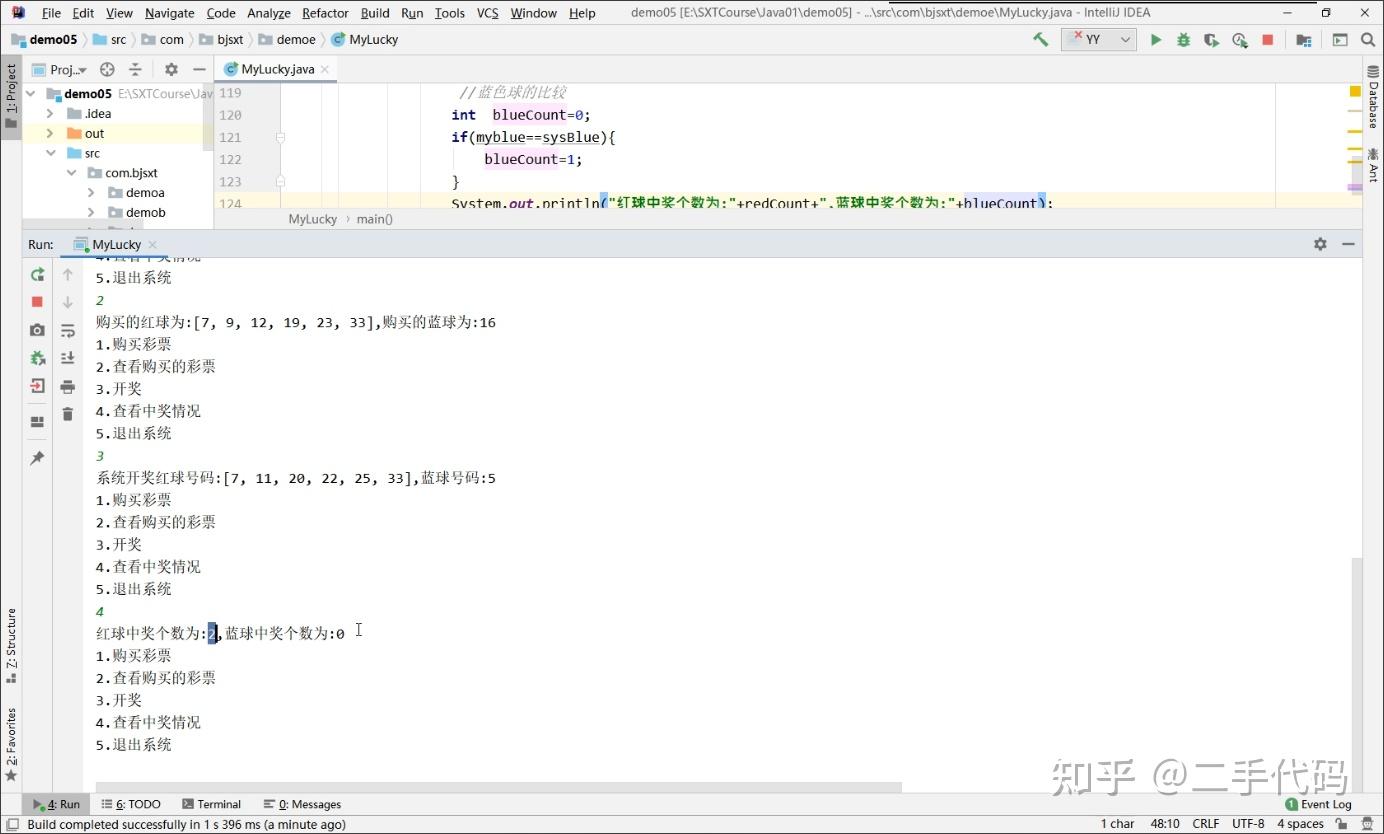Dump threads with the camera icon
The image size is (1384, 834).
(x=37, y=330)
